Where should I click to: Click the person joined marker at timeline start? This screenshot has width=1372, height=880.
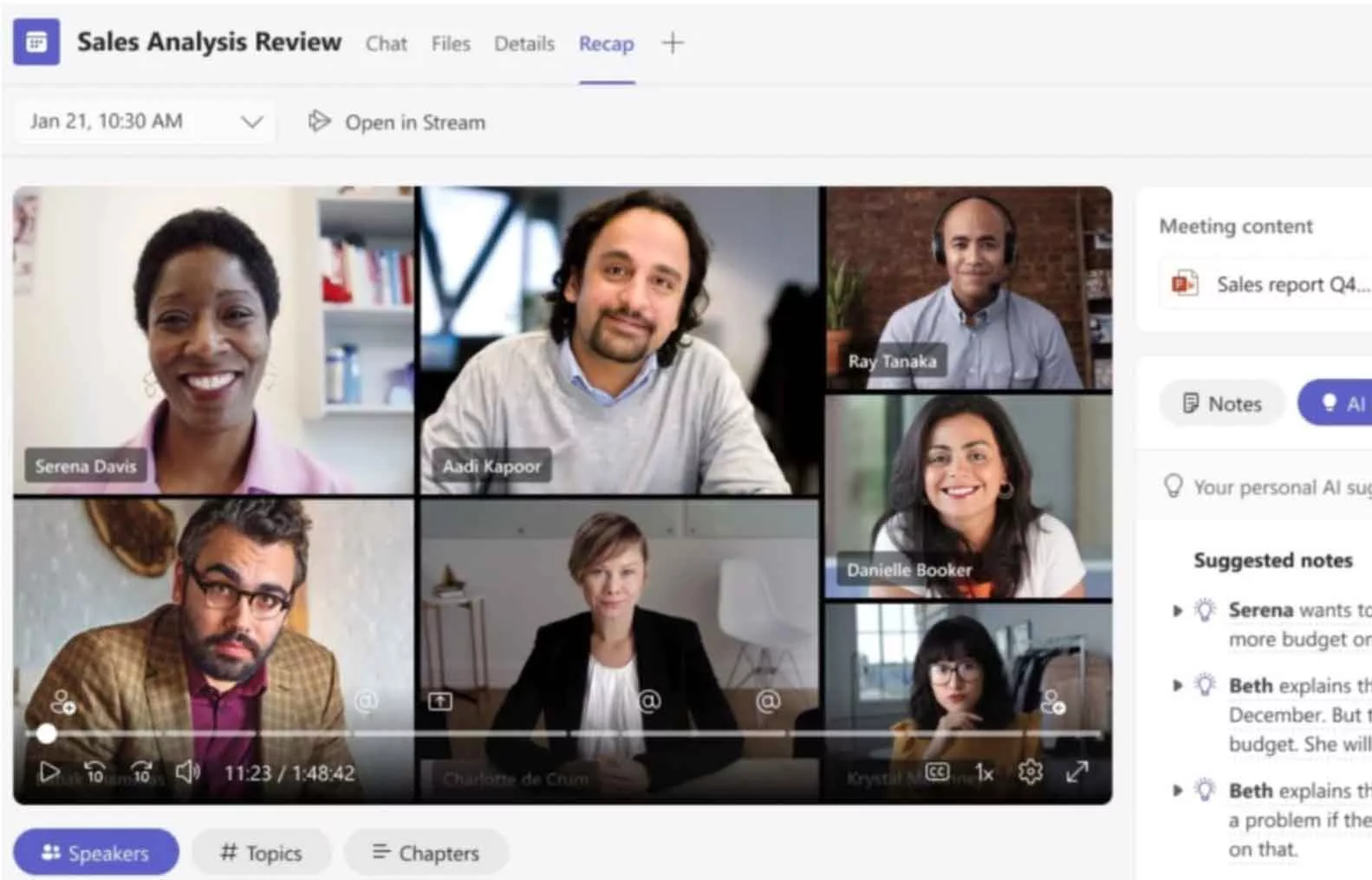[x=62, y=701]
